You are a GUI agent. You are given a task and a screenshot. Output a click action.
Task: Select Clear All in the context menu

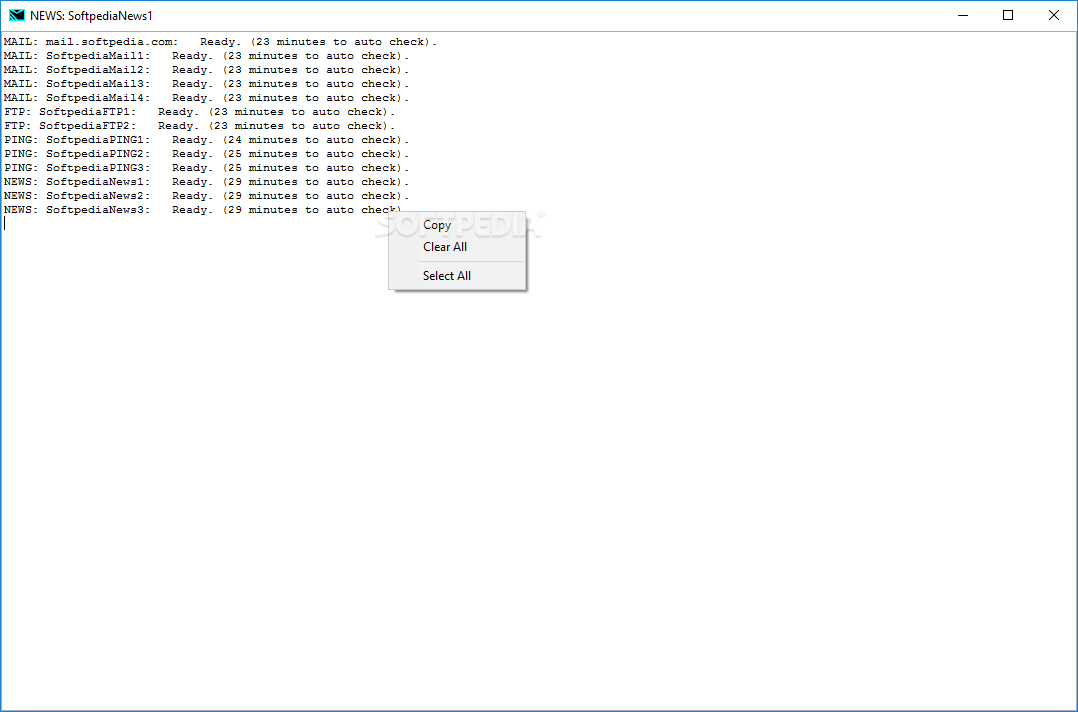tap(457, 247)
